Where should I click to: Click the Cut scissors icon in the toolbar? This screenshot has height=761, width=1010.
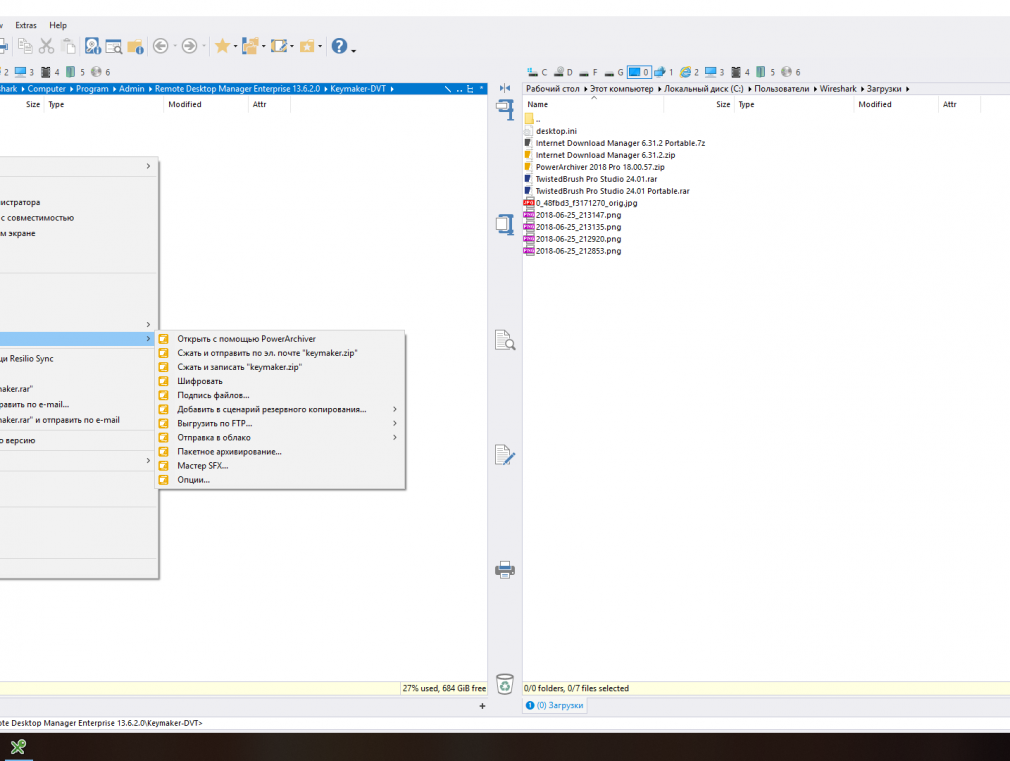pos(46,46)
